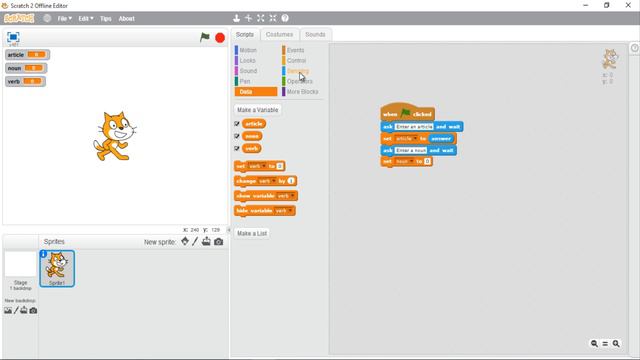Image resolution: width=640 pixels, height=360 pixels.
Task: Click the Scratch logo
Action: [19, 18]
